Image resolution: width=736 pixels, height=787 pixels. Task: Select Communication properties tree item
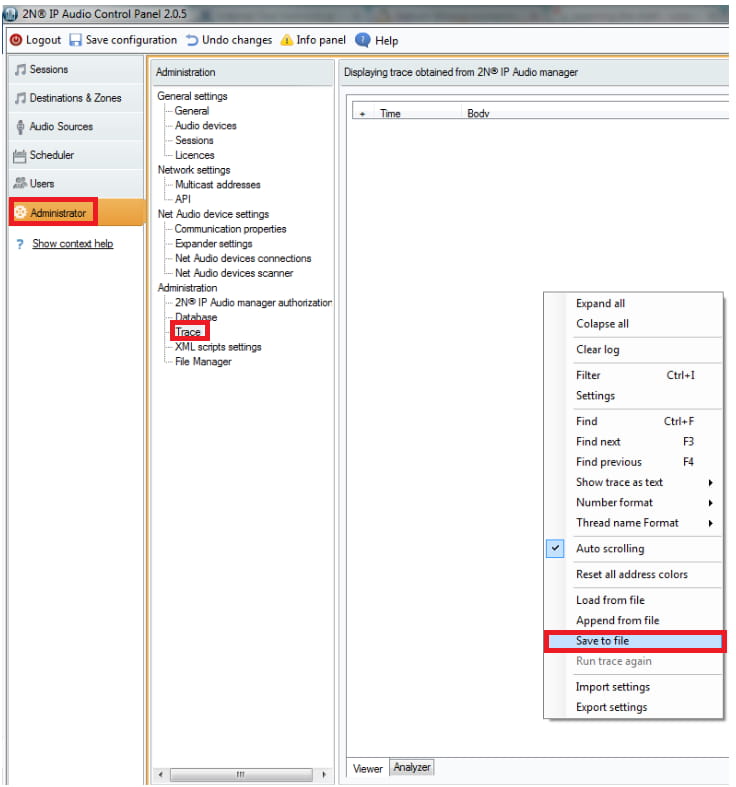(230, 228)
